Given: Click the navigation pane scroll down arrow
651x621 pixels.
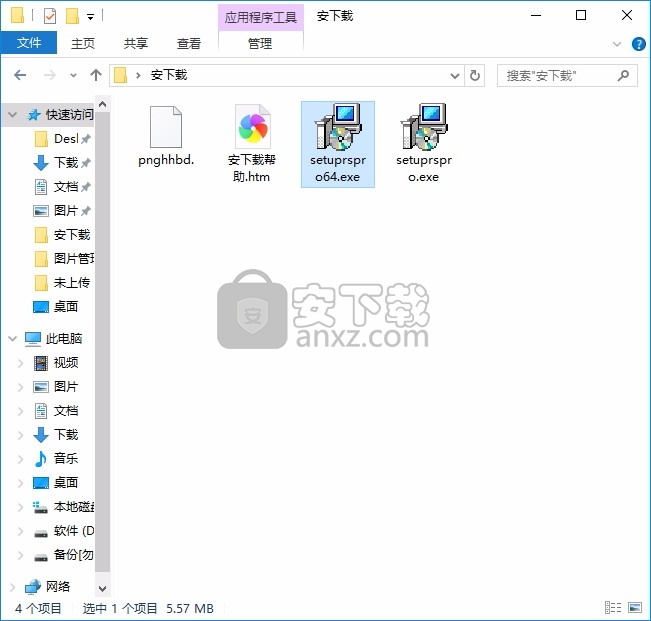Looking at the screenshot, I should tap(103, 589).
